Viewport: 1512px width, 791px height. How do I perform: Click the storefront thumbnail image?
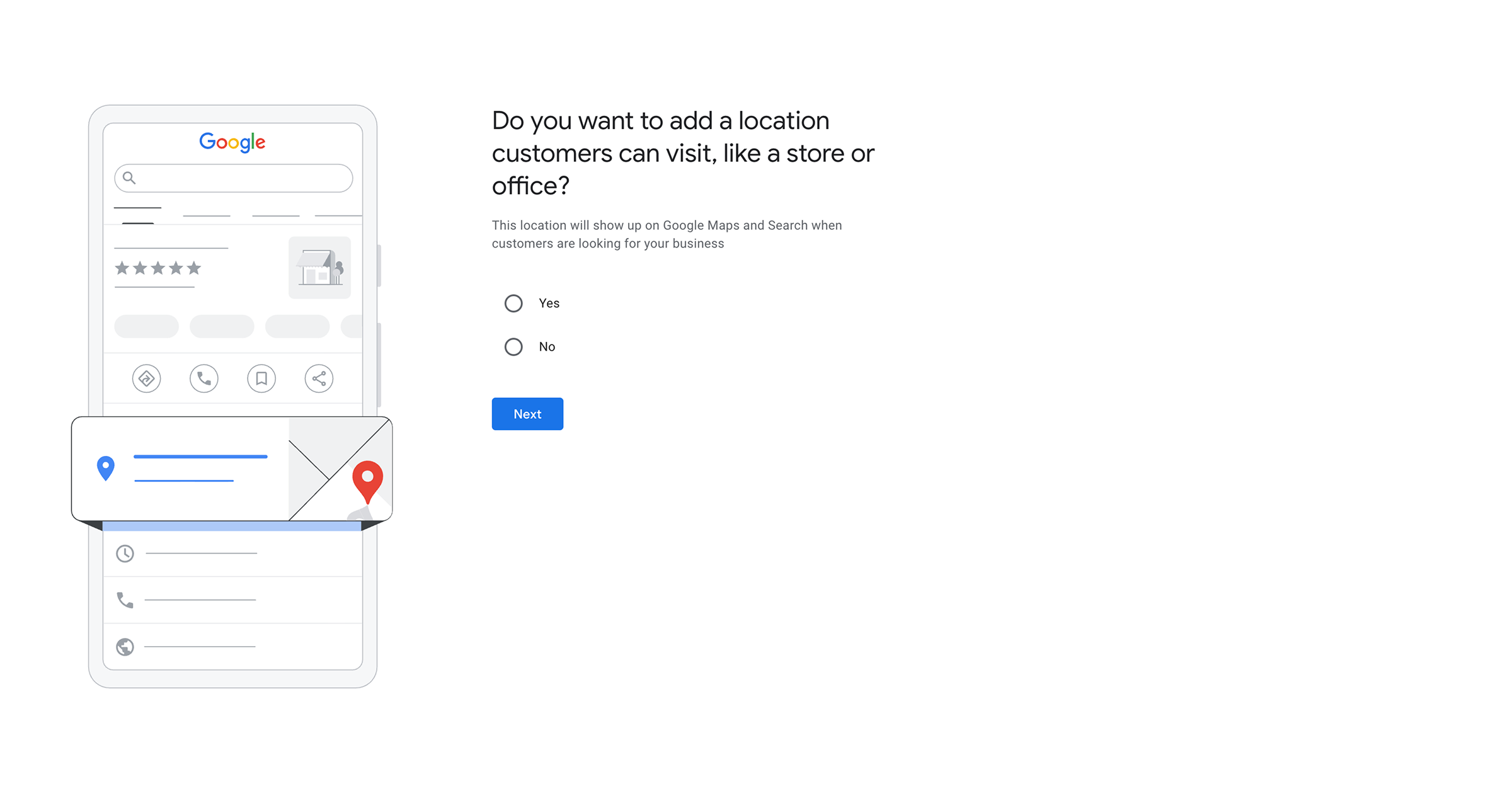(319, 268)
